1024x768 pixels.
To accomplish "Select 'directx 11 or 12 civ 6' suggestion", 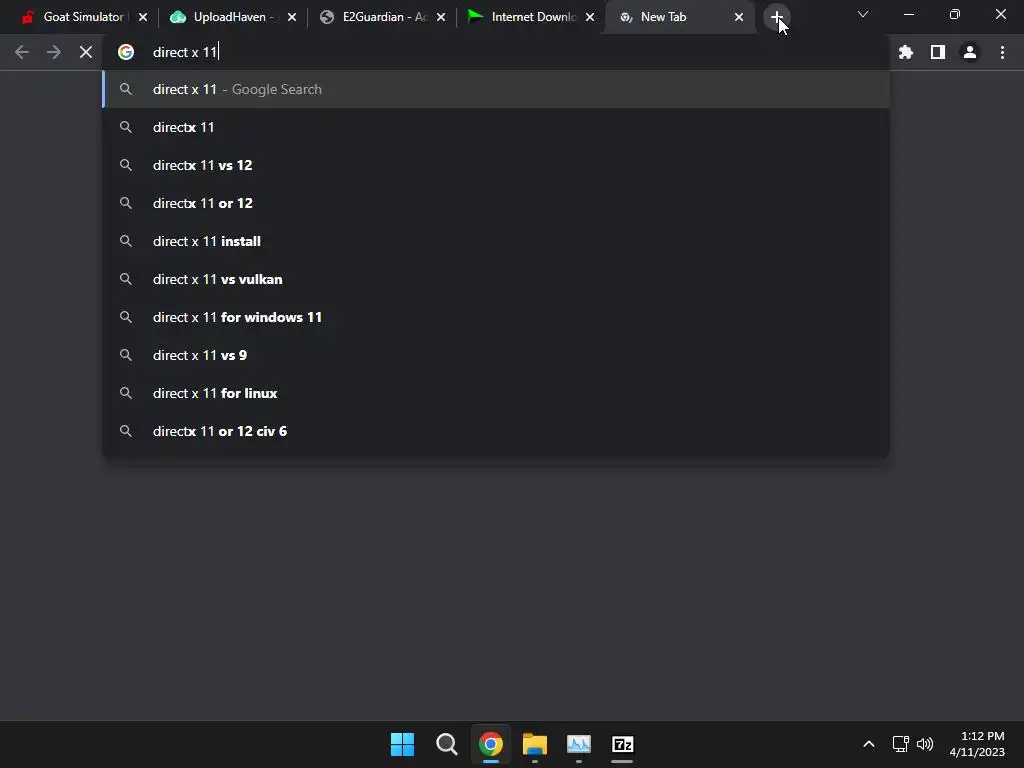I will (x=496, y=430).
